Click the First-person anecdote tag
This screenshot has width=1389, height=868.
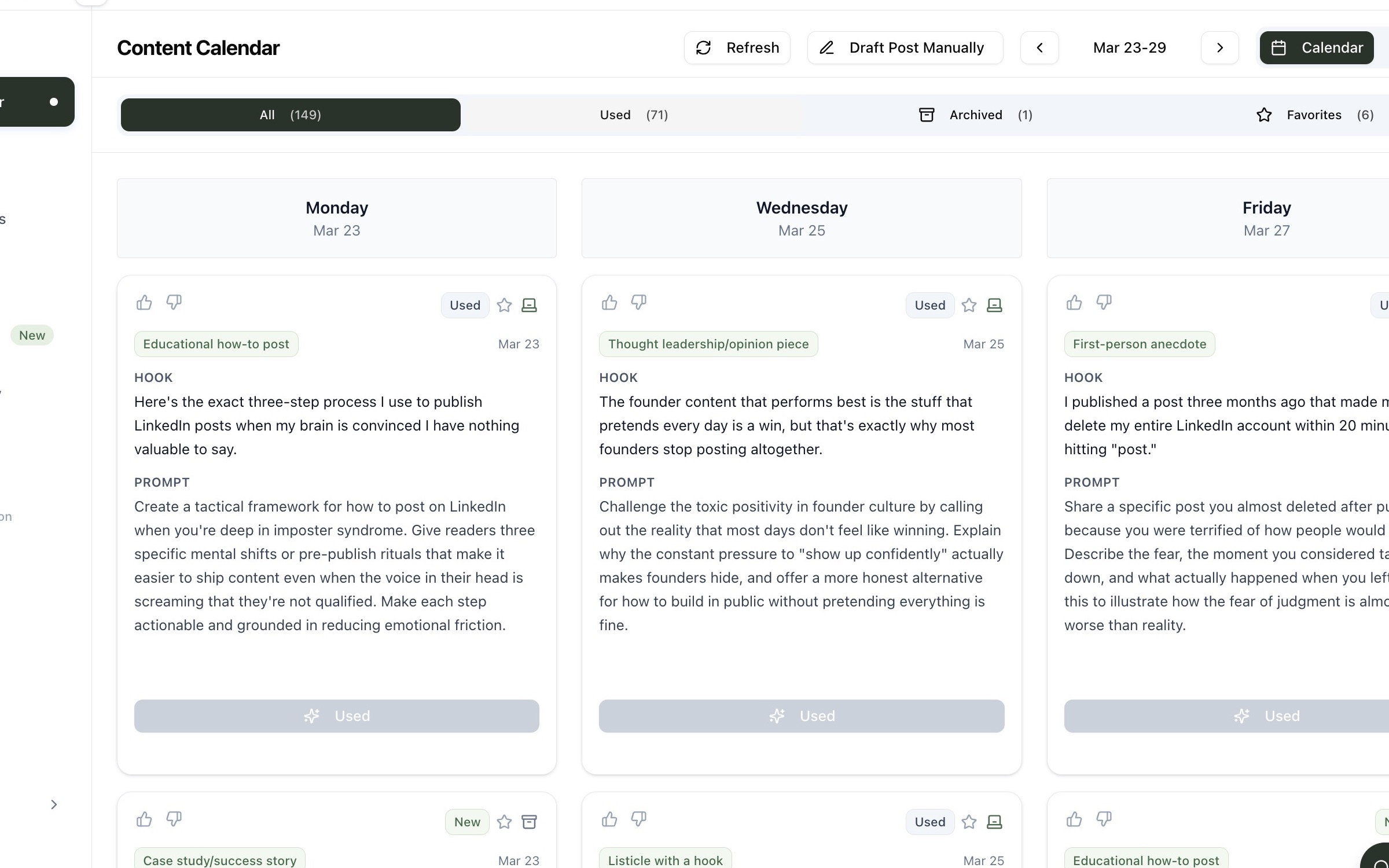(1140, 344)
